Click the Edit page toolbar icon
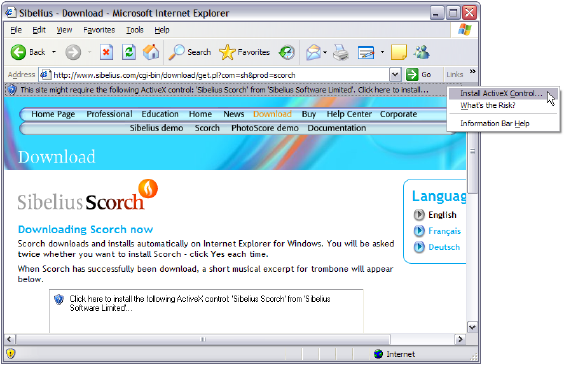The height and width of the screenshot is (365, 564). 366,53
